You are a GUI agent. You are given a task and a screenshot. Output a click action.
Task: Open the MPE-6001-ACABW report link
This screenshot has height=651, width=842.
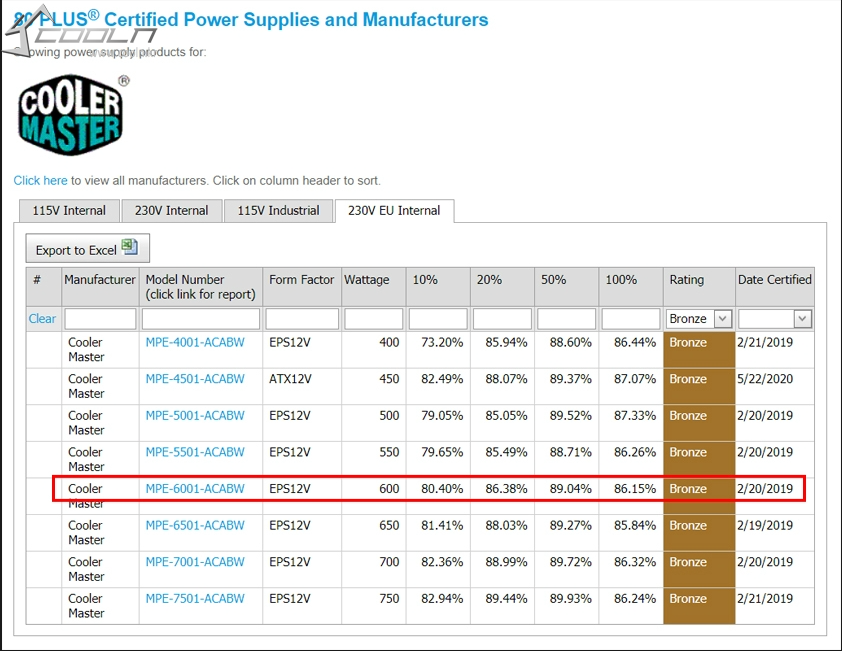point(195,488)
